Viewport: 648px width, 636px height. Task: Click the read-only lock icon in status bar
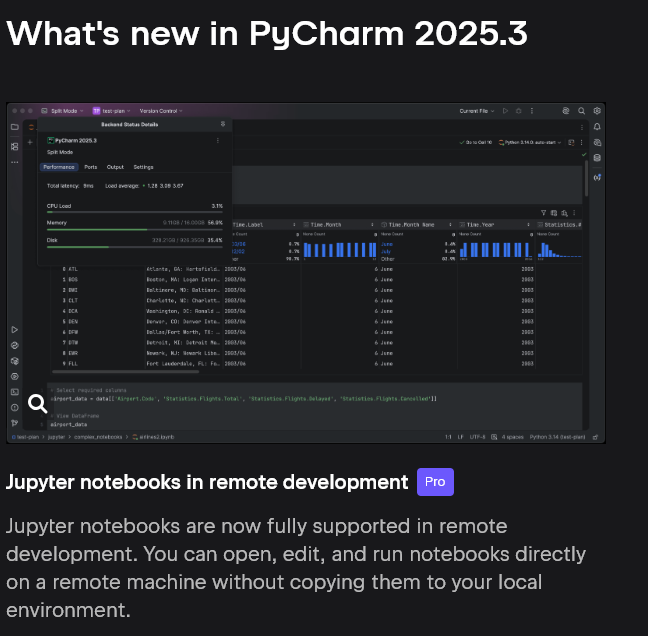[596, 437]
